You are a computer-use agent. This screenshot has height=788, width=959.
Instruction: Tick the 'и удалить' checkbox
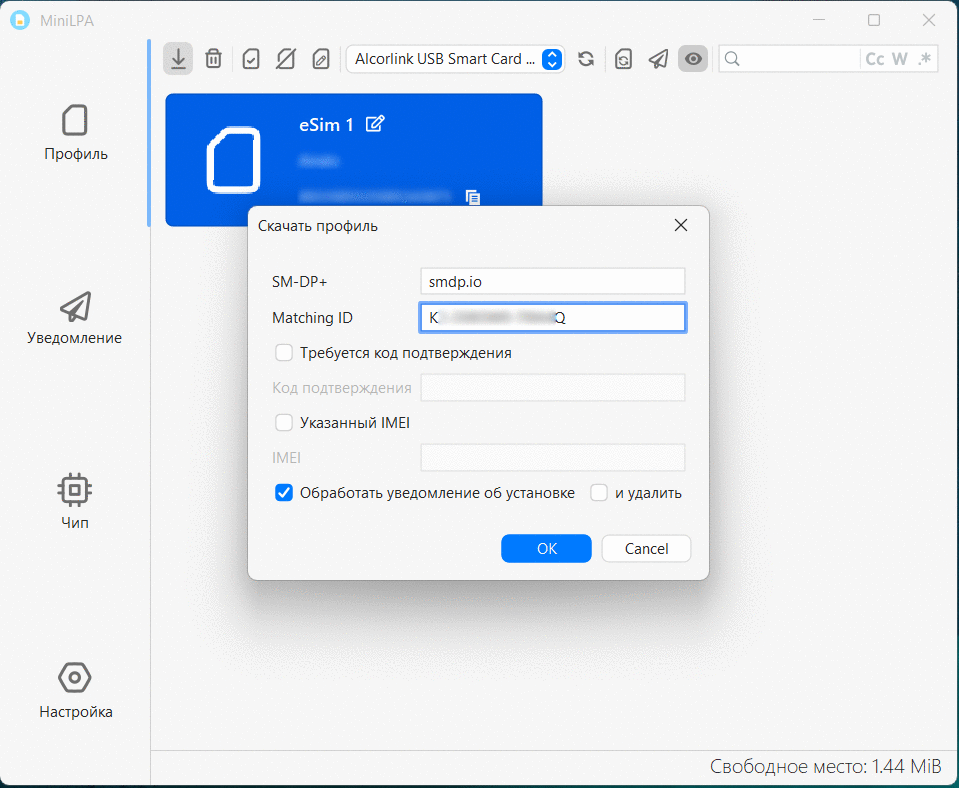[x=599, y=493]
